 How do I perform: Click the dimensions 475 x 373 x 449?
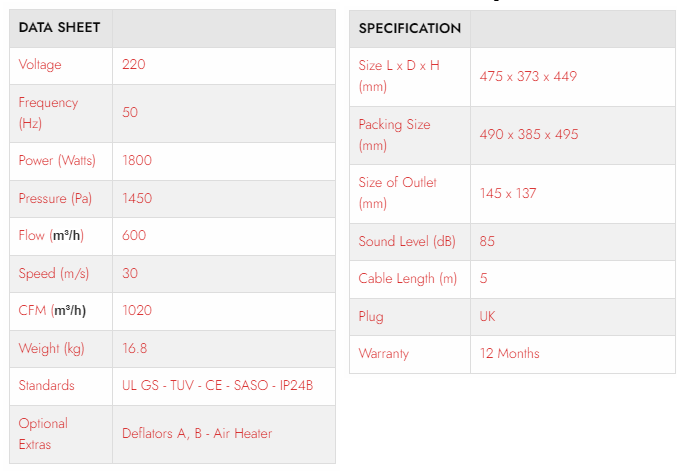tap(528, 76)
